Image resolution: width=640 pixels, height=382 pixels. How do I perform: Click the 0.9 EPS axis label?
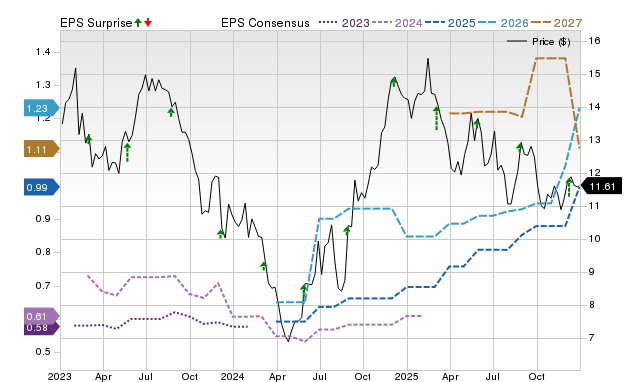click(x=43, y=219)
